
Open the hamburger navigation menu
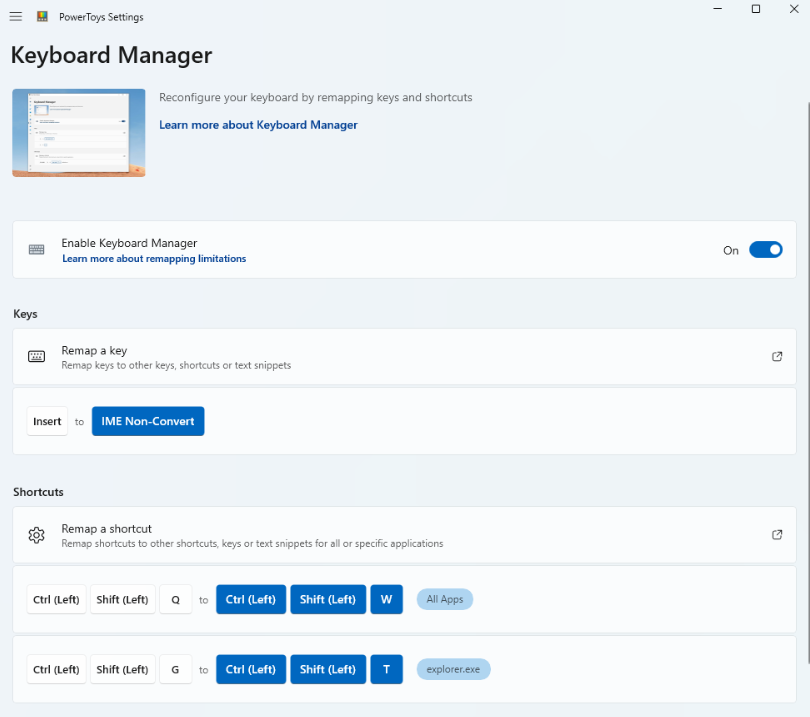pyautogui.click(x=16, y=17)
